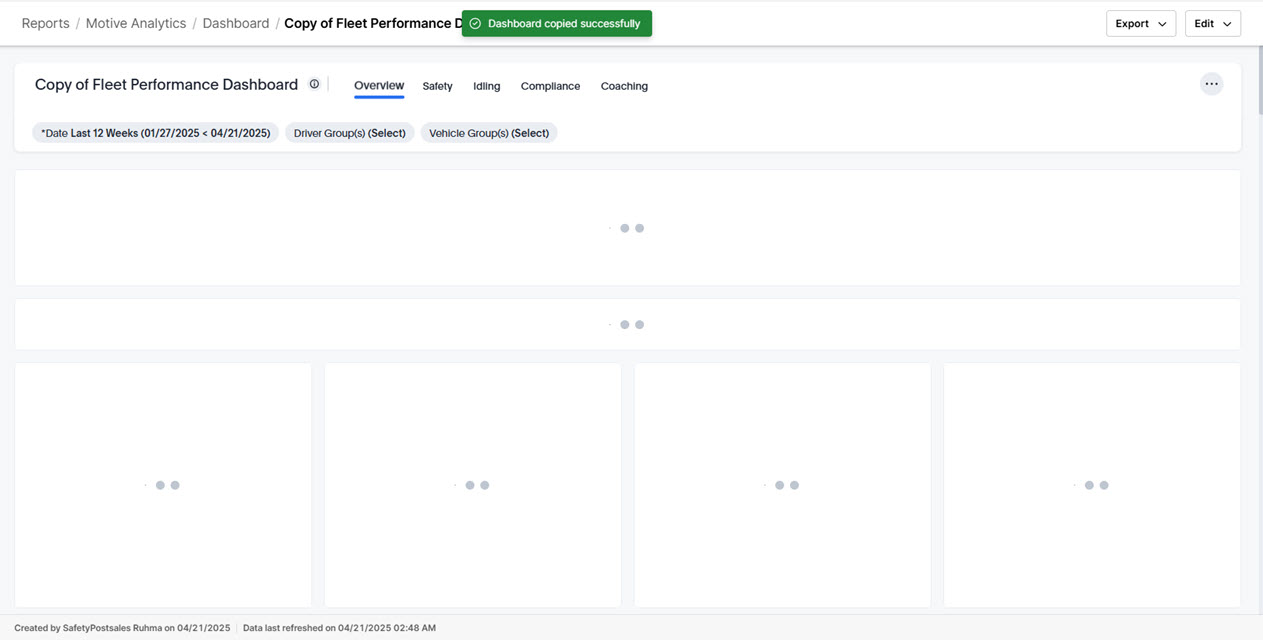
Task: Open the Dashboard breadcrumb link
Action: [x=236, y=22]
